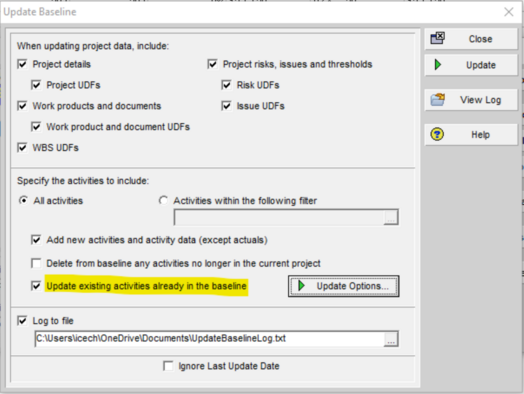
Task: Toggle the WBS UDFs checkbox
Action: point(22,147)
